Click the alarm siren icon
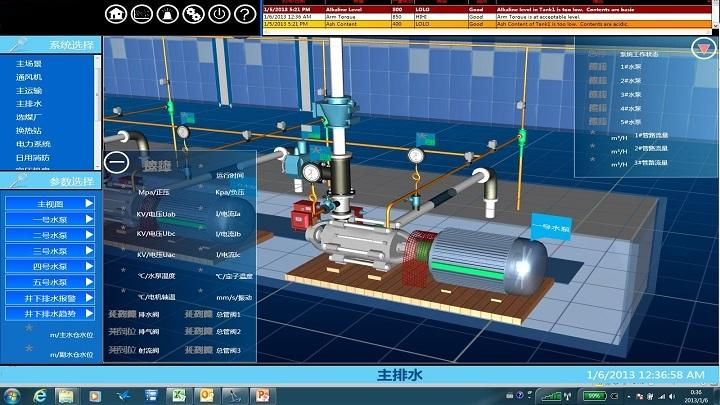 (x=168, y=13)
